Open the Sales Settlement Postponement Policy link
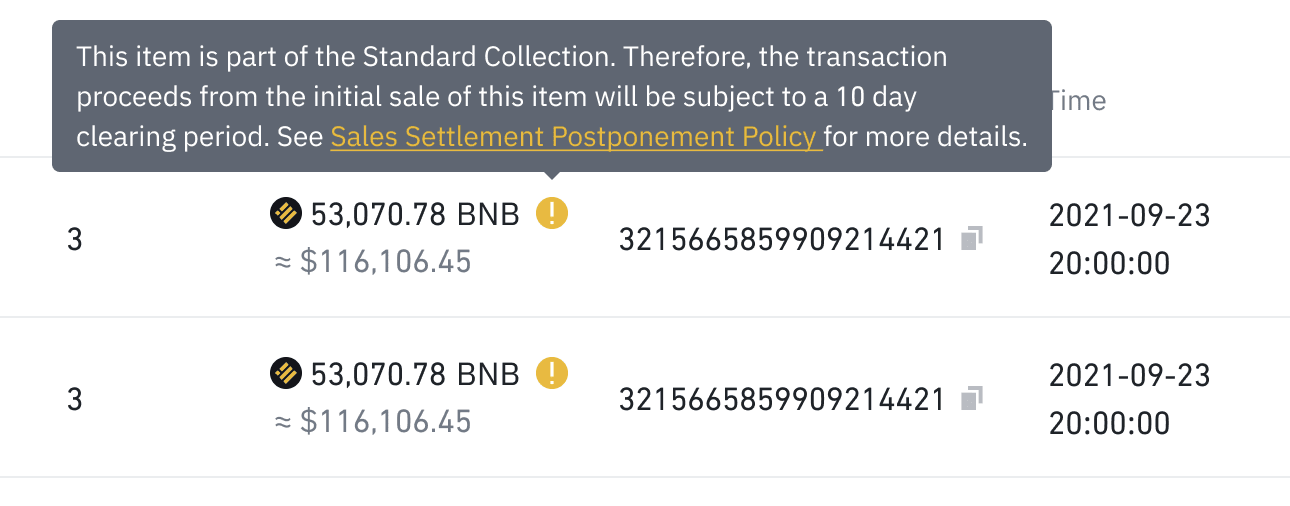Screen dimensions: 1290x506 click(576, 136)
